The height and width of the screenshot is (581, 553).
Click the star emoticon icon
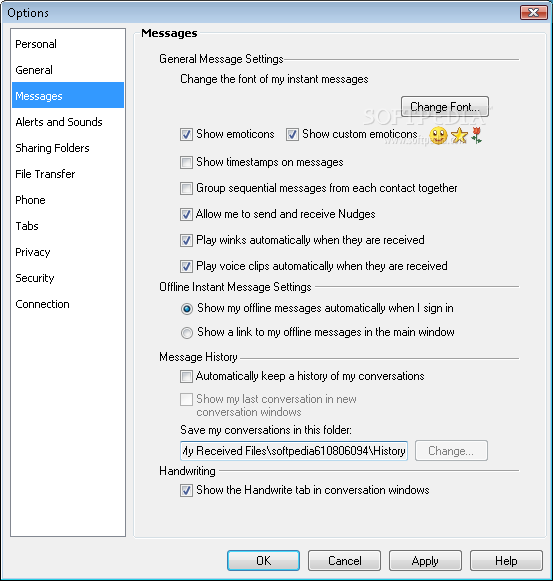click(x=460, y=135)
